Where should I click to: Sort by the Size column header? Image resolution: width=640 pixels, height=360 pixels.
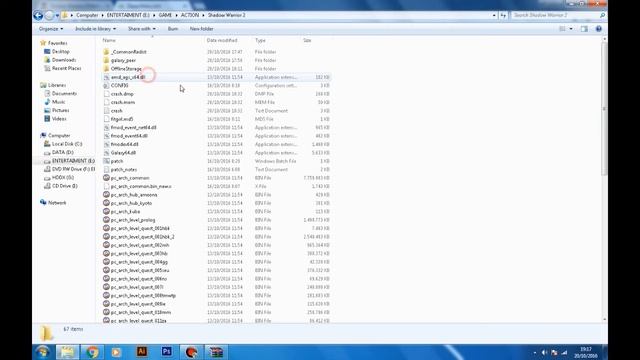click(x=307, y=40)
